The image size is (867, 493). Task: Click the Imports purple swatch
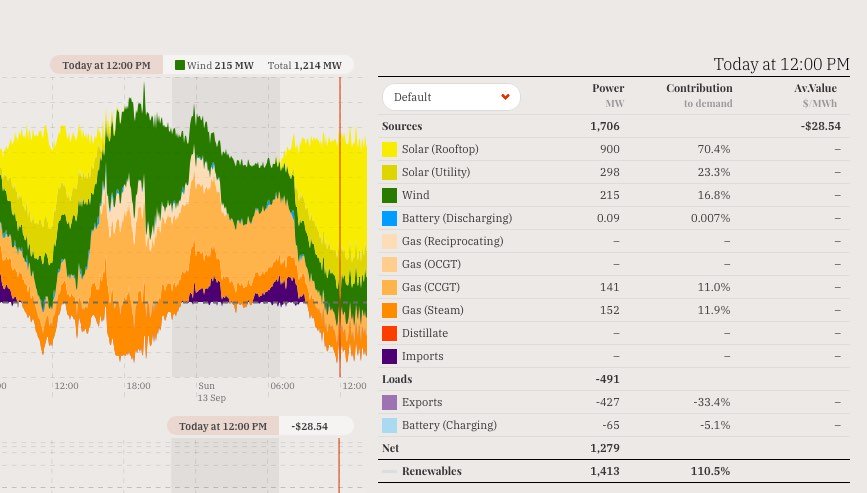389,356
